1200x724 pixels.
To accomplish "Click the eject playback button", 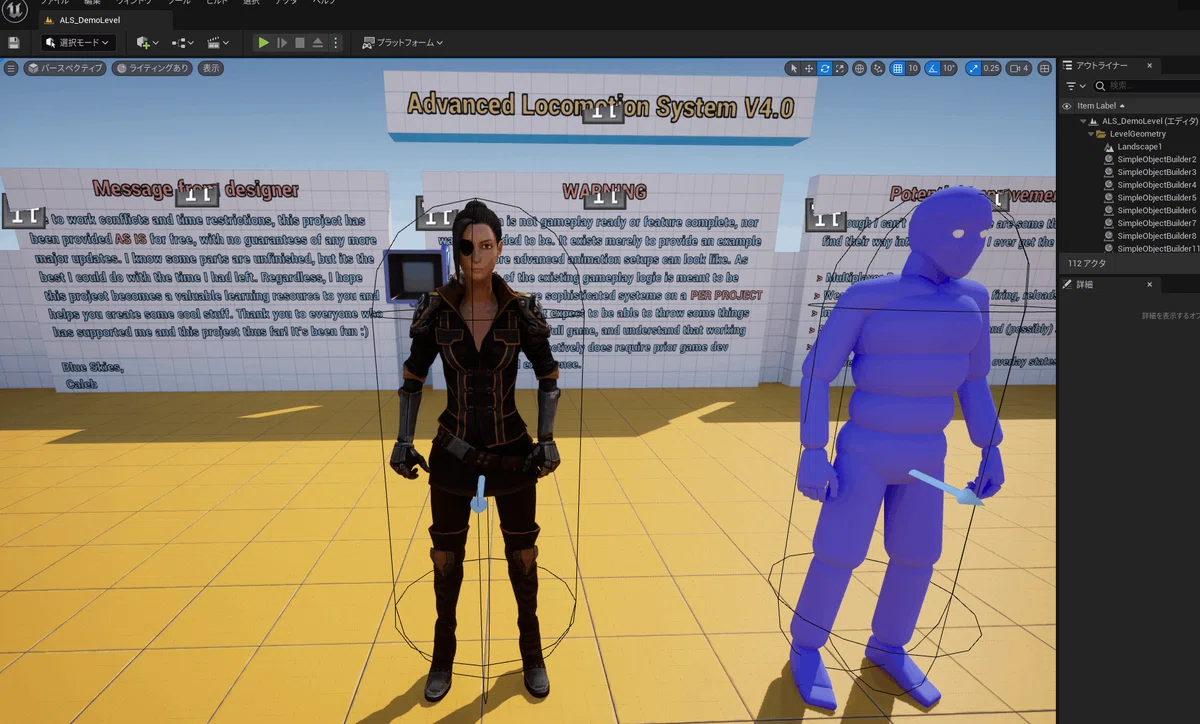I will coord(317,43).
